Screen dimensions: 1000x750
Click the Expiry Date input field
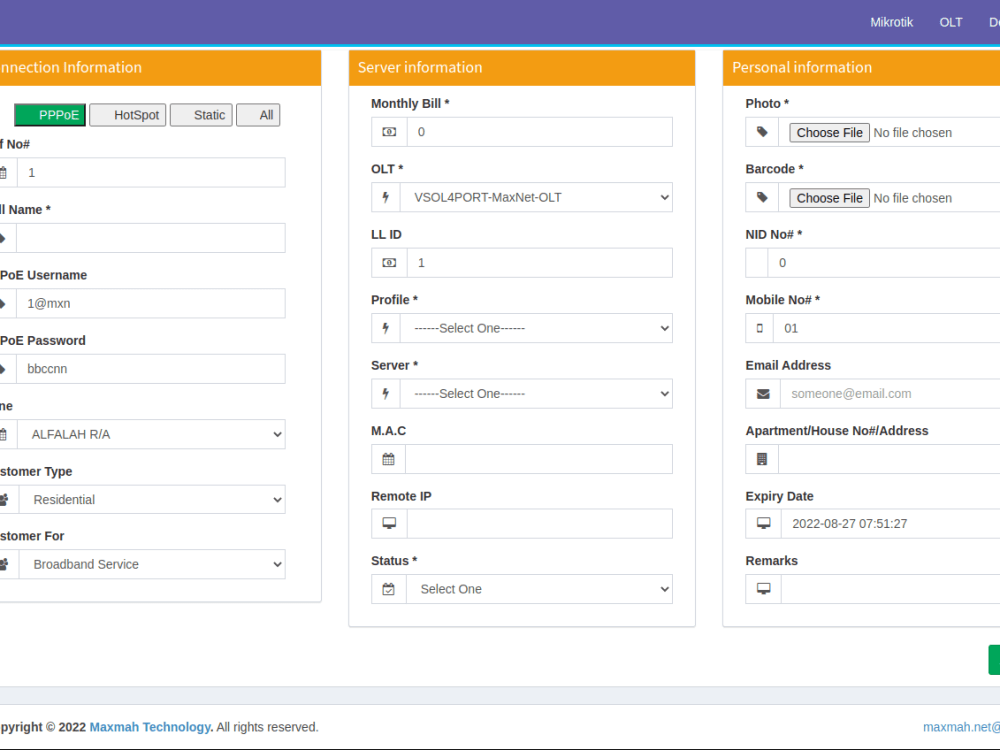[x=890, y=523]
